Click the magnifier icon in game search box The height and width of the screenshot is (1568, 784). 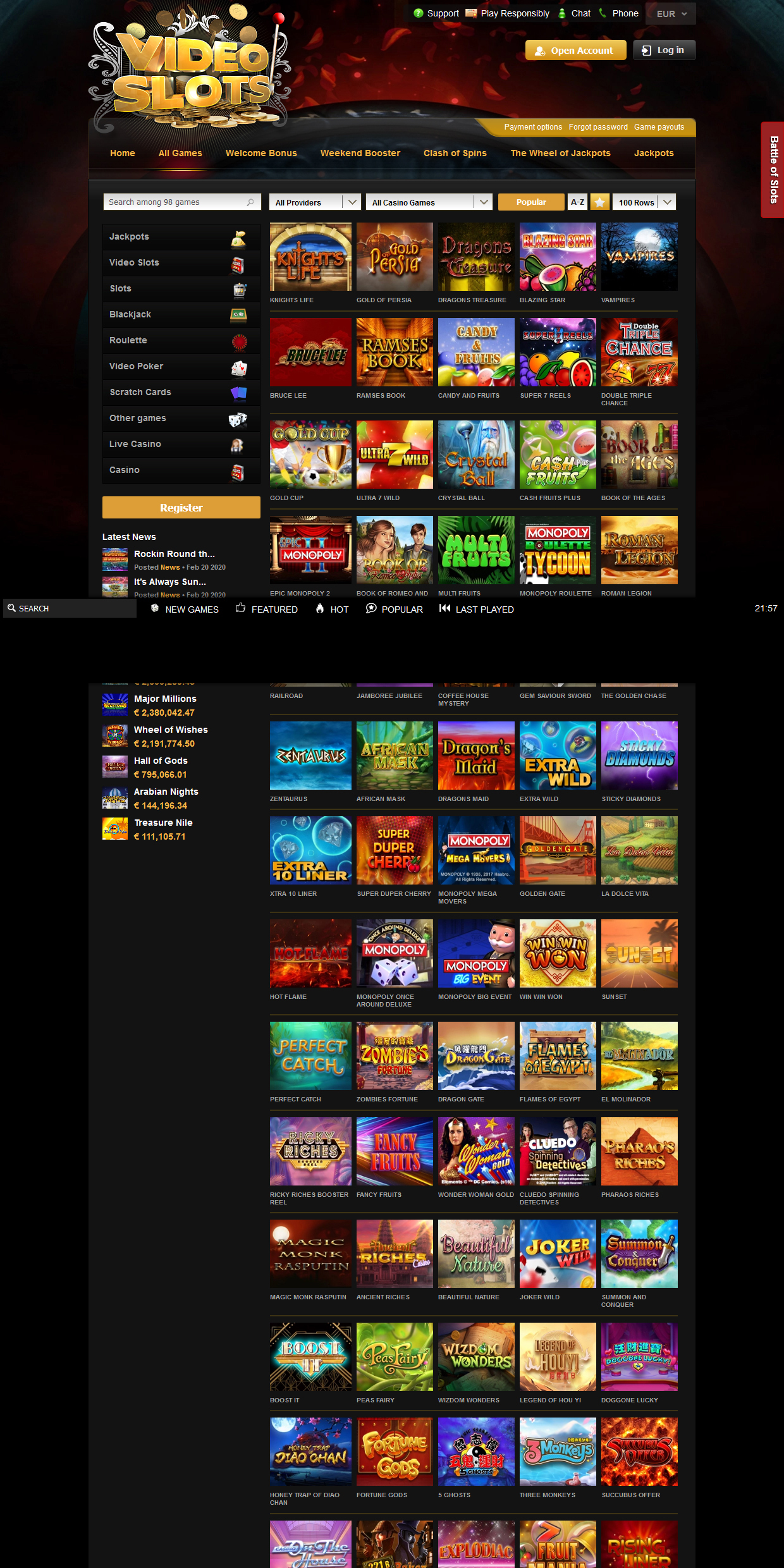point(250,202)
